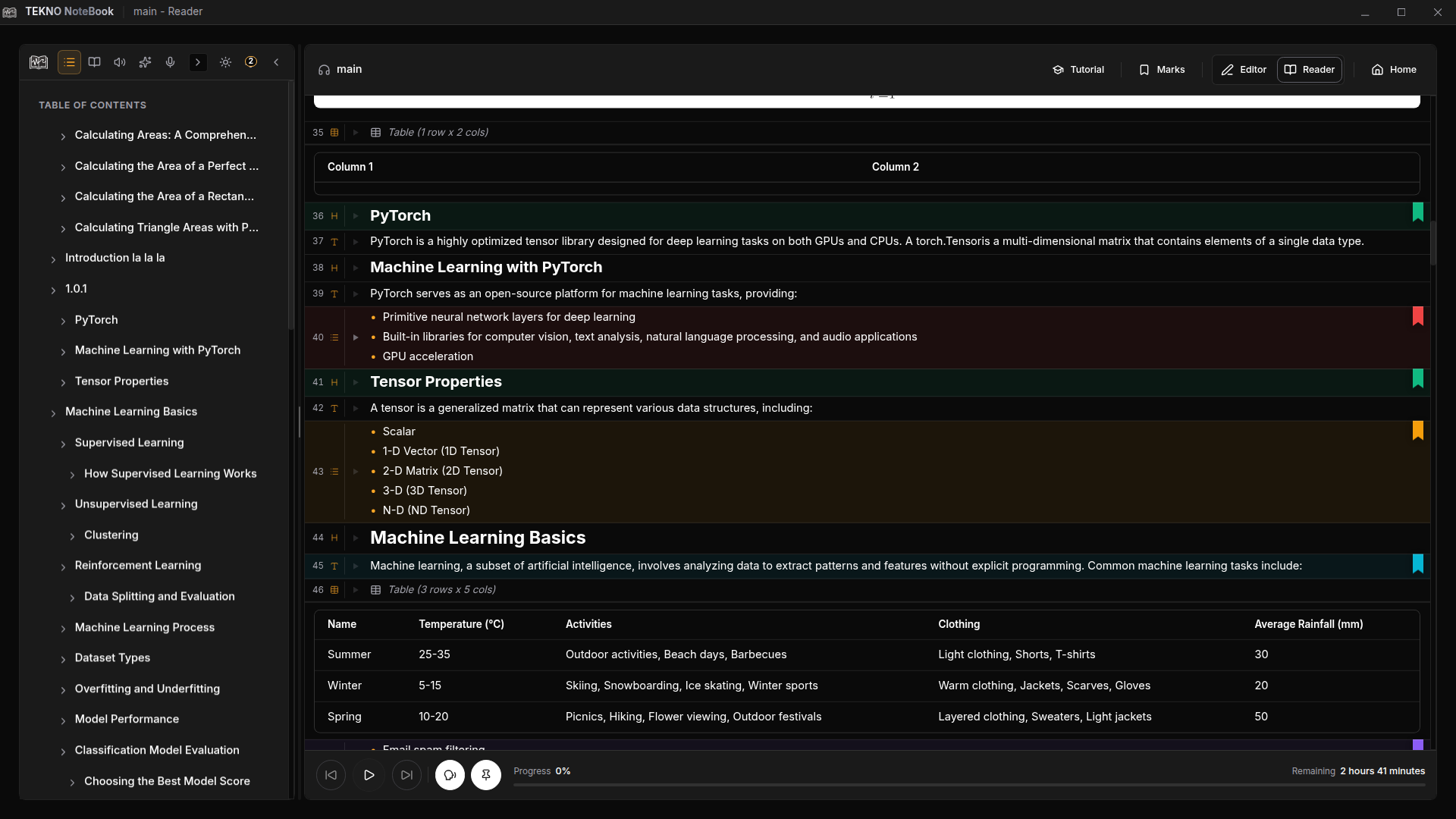Expand Machine Learning Basics in the contents tree
The image size is (1456, 819).
point(53,413)
